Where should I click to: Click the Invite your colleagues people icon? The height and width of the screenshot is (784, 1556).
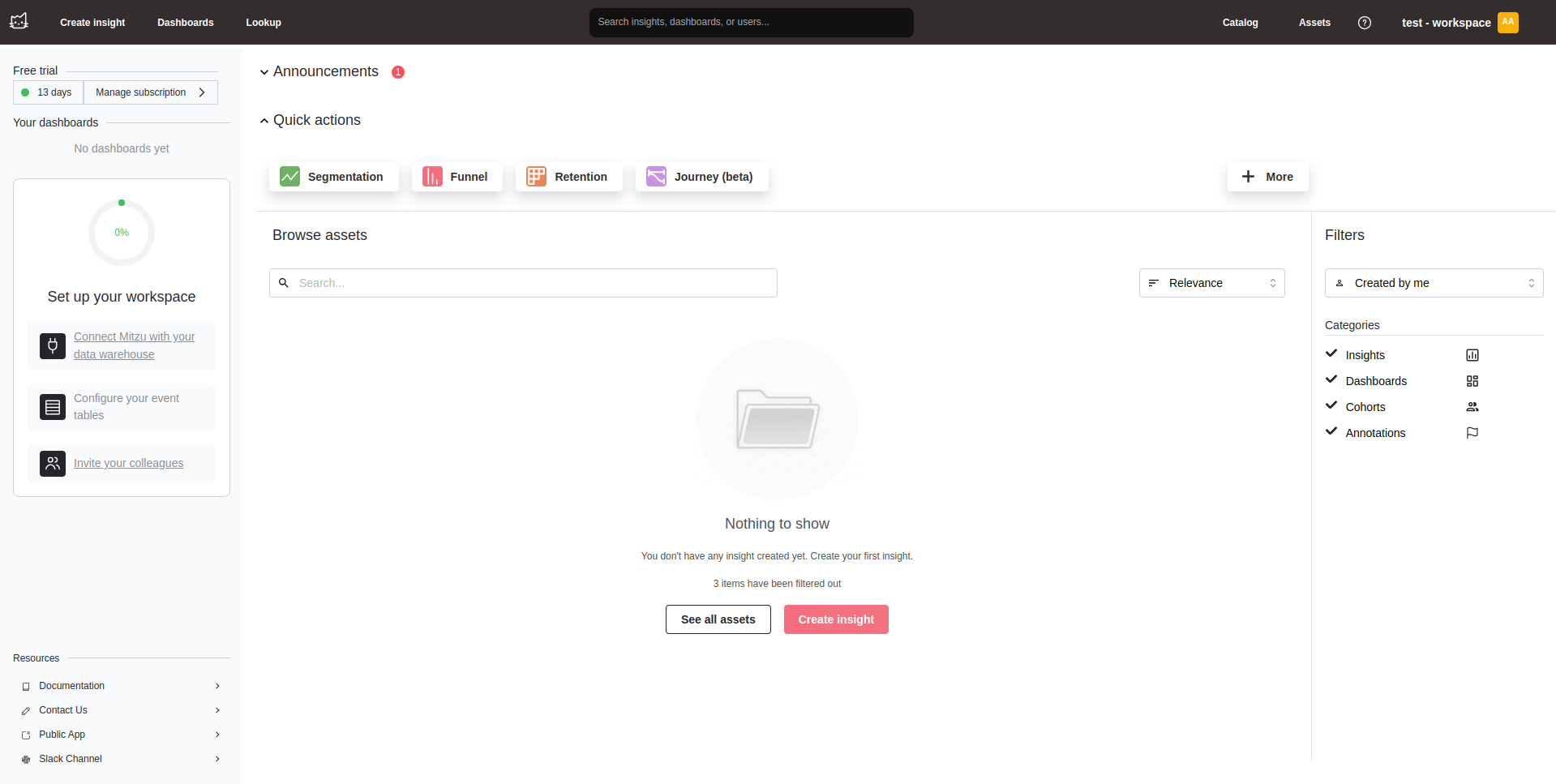pyautogui.click(x=52, y=463)
